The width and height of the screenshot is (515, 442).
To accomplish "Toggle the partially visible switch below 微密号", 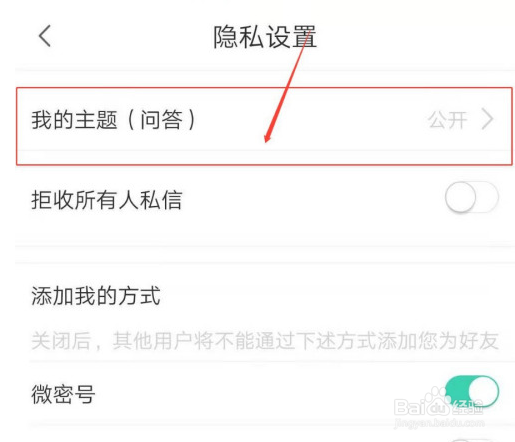I will [473, 439].
